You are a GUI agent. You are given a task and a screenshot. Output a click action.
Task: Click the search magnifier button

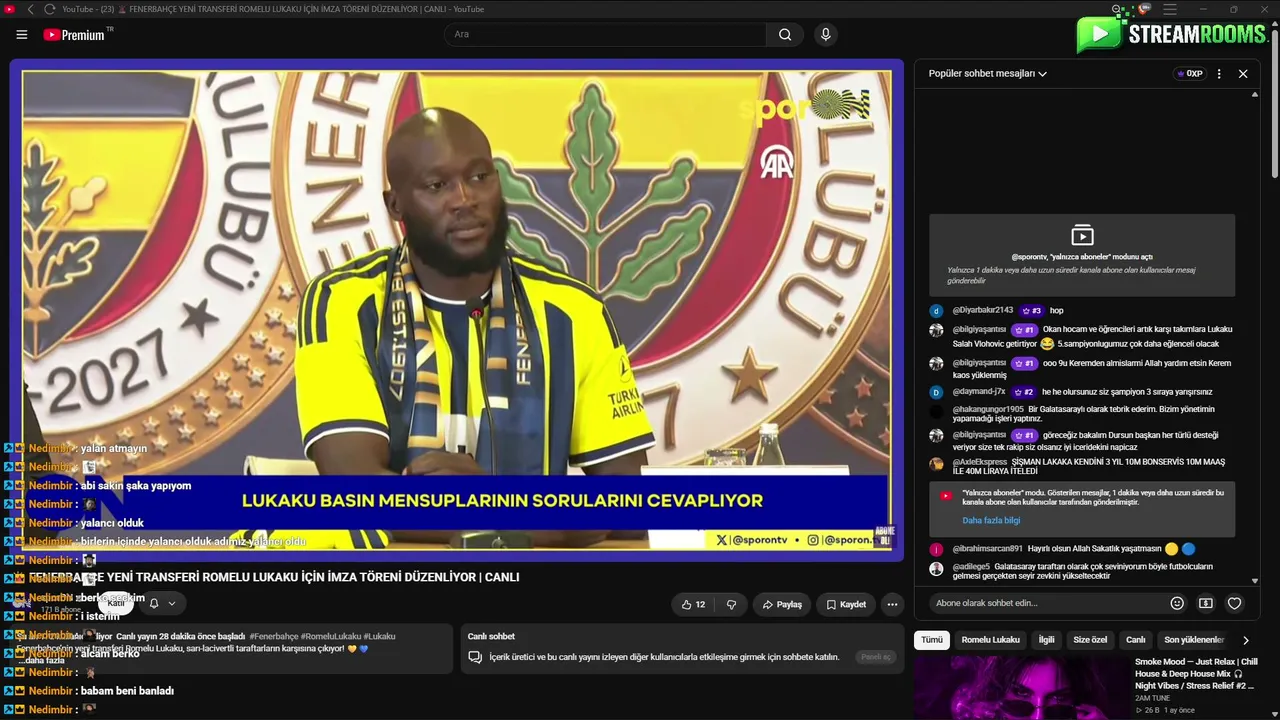(785, 34)
